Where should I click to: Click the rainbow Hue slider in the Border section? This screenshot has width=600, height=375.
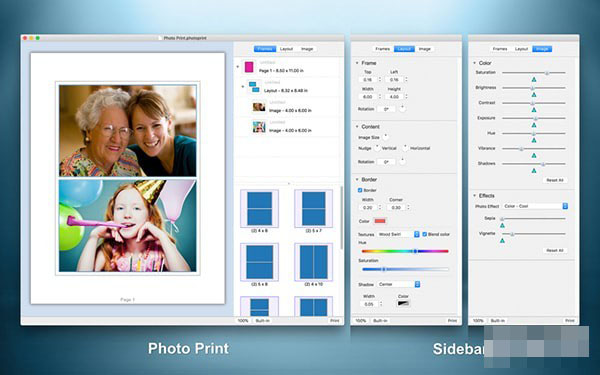click(405, 251)
